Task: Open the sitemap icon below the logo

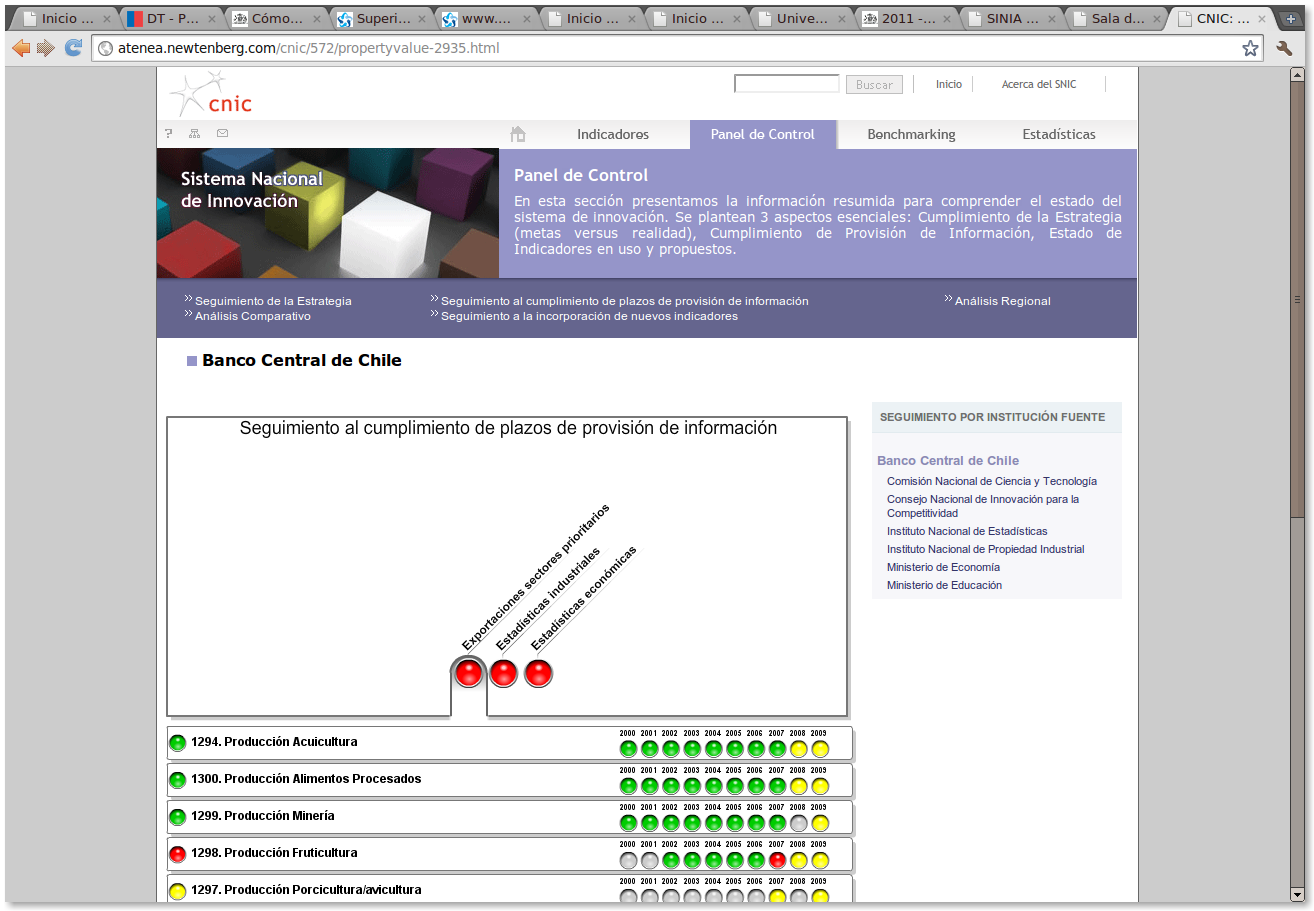Action: (x=195, y=134)
